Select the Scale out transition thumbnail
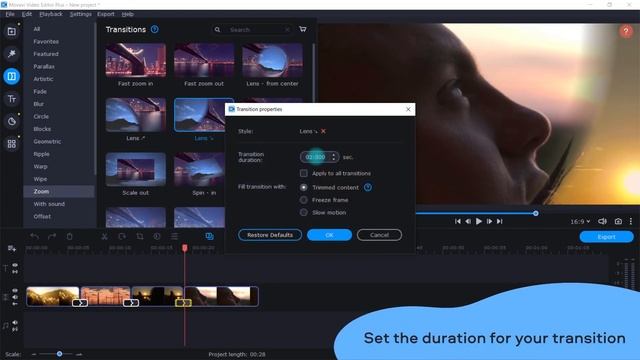 (136, 169)
